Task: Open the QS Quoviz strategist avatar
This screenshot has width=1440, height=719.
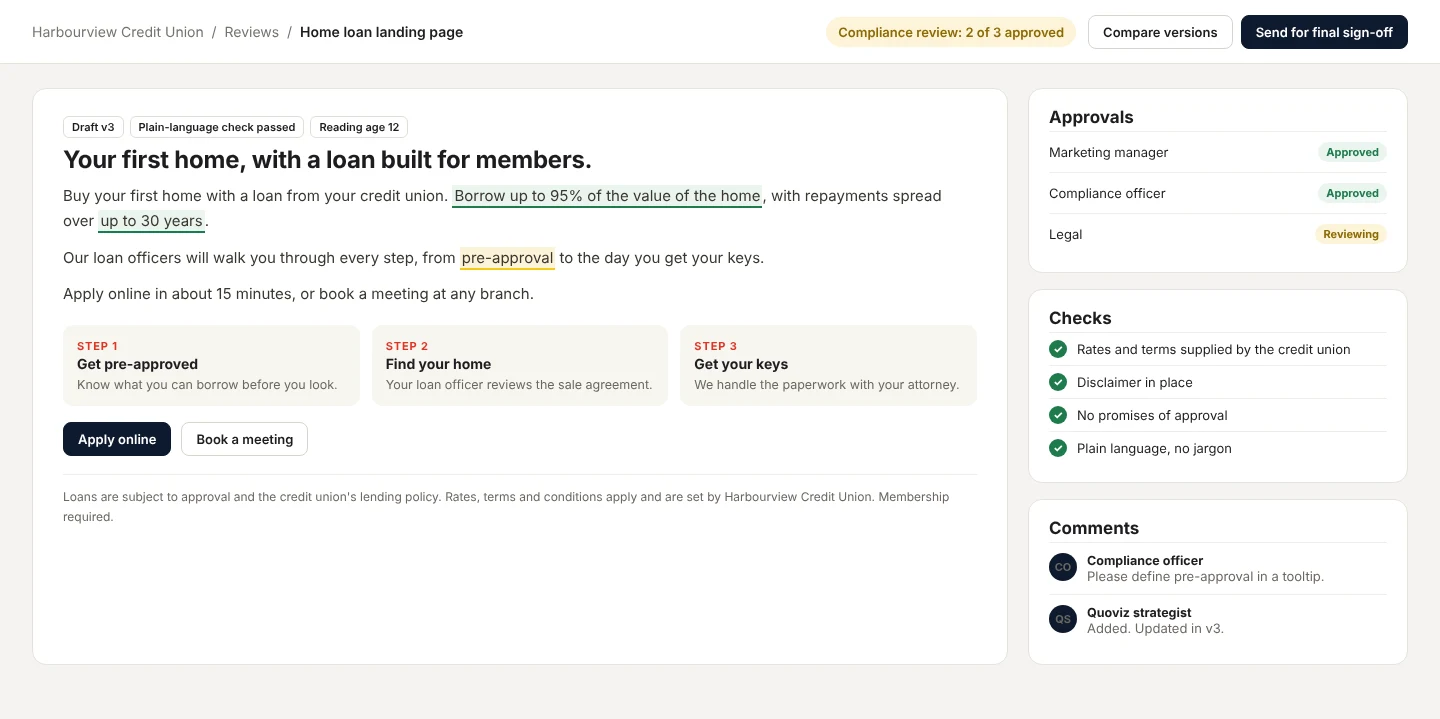Action: tap(1063, 619)
